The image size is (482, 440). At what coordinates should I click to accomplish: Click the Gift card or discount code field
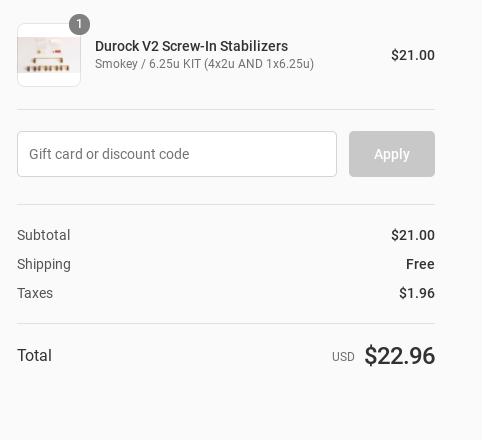[x=177, y=154]
